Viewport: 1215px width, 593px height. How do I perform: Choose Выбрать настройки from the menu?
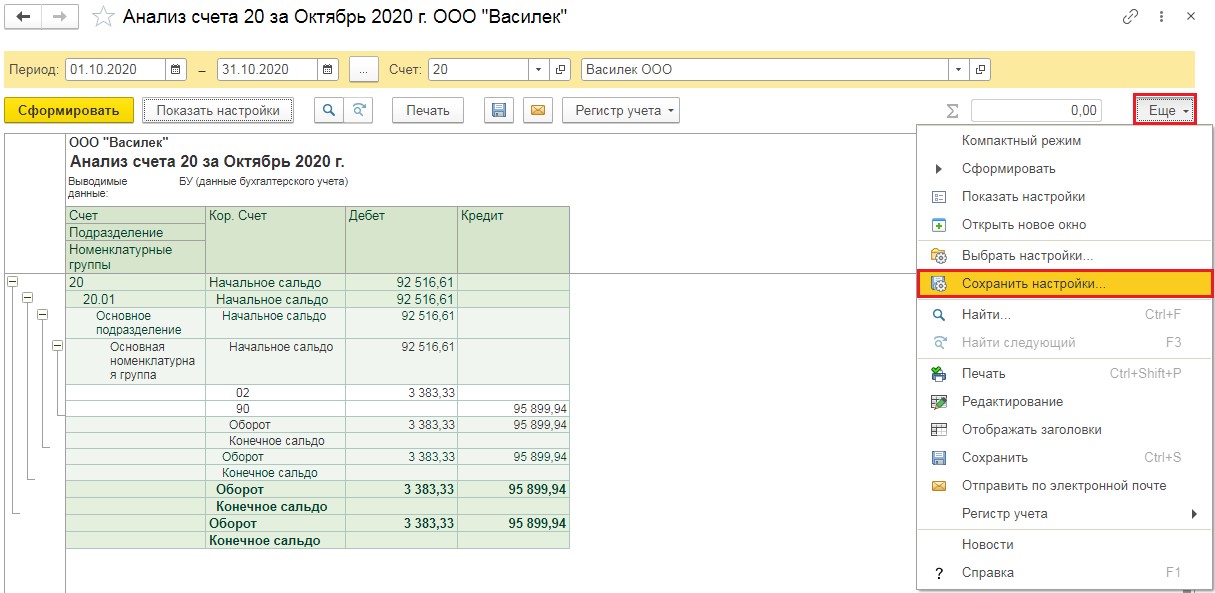click(1026, 256)
